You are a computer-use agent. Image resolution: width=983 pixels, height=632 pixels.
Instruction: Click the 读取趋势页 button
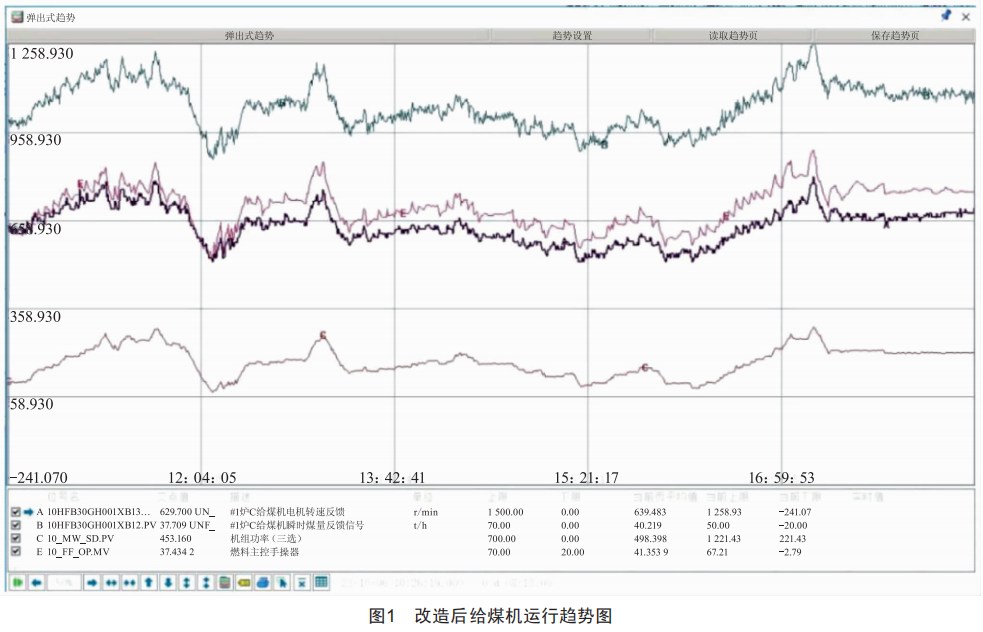(x=733, y=35)
